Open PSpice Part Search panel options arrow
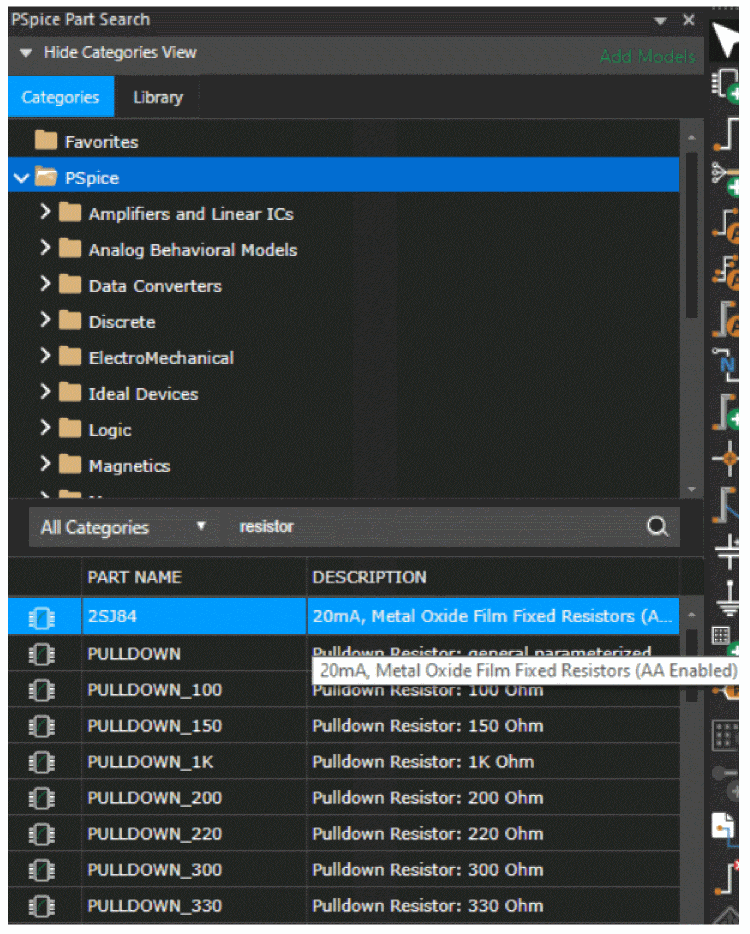This screenshot has height=934, width=750. point(660,21)
